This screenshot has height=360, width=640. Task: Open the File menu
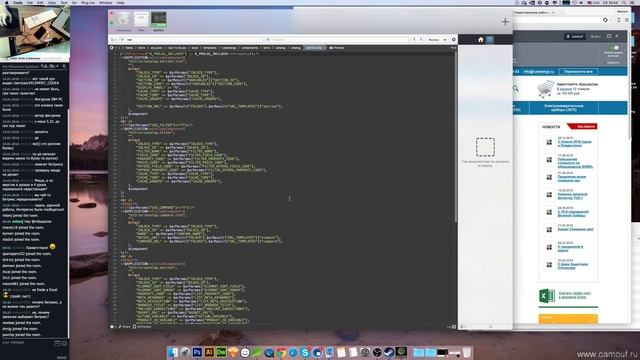(30, 2)
